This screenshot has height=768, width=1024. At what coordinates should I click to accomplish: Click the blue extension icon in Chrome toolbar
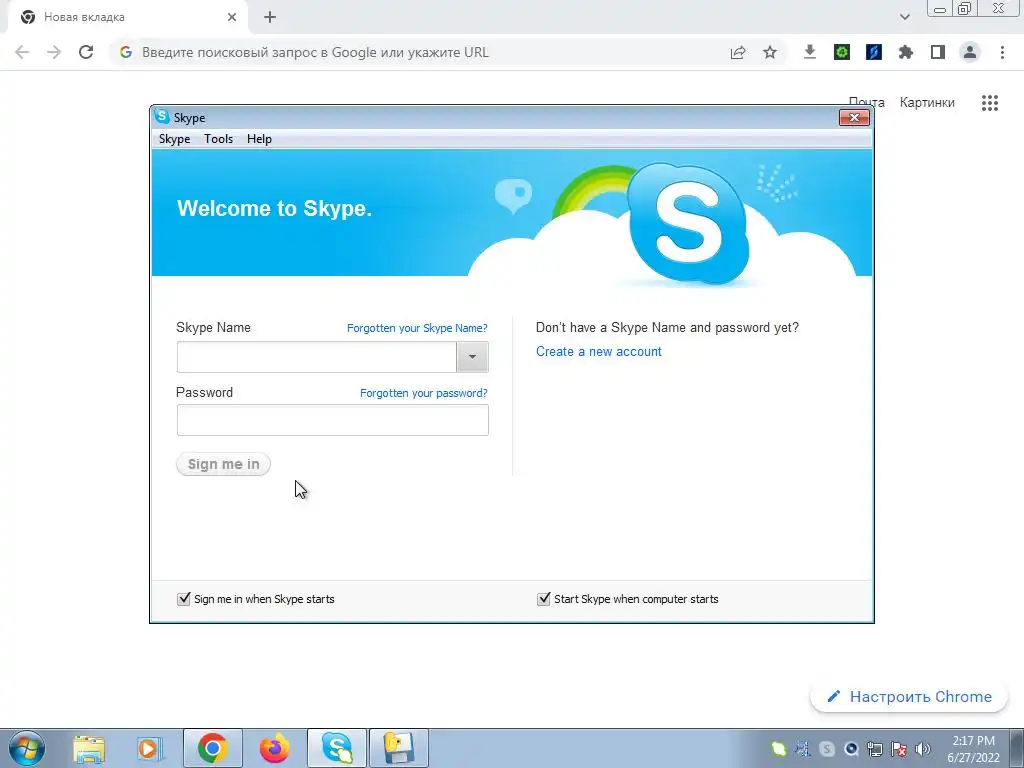click(x=874, y=52)
